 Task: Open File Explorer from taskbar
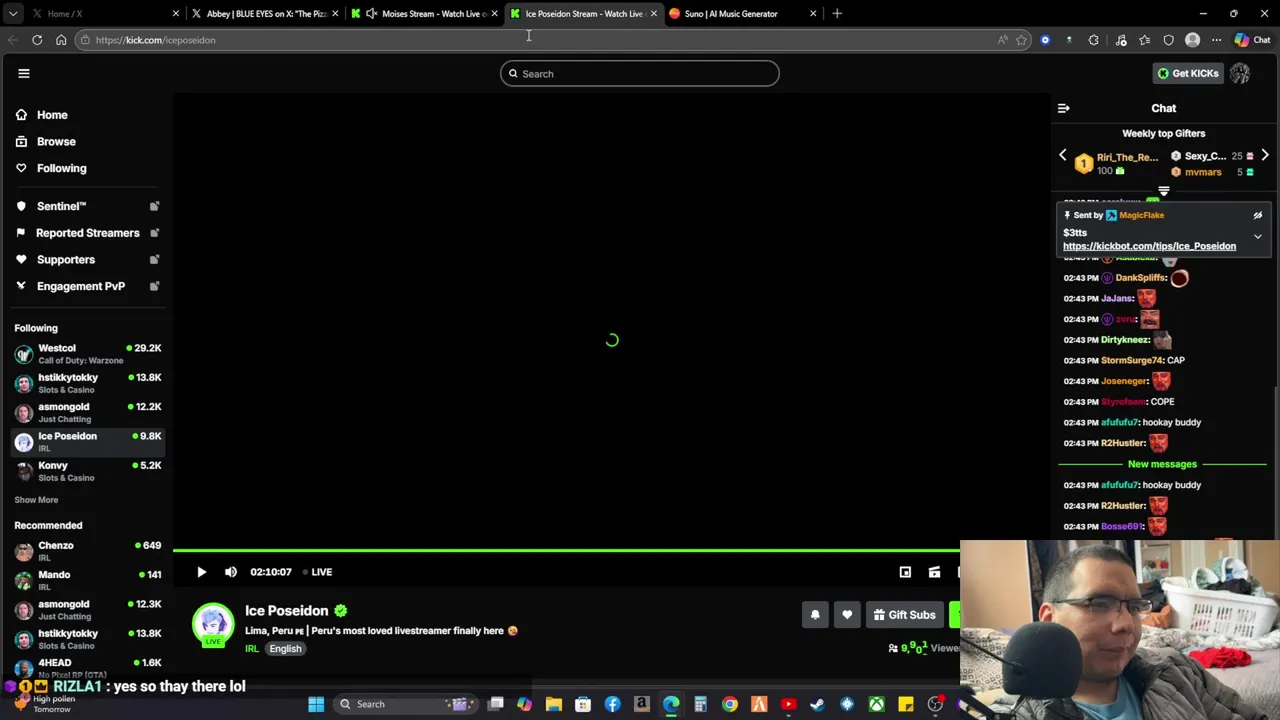(x=554, y=704)
